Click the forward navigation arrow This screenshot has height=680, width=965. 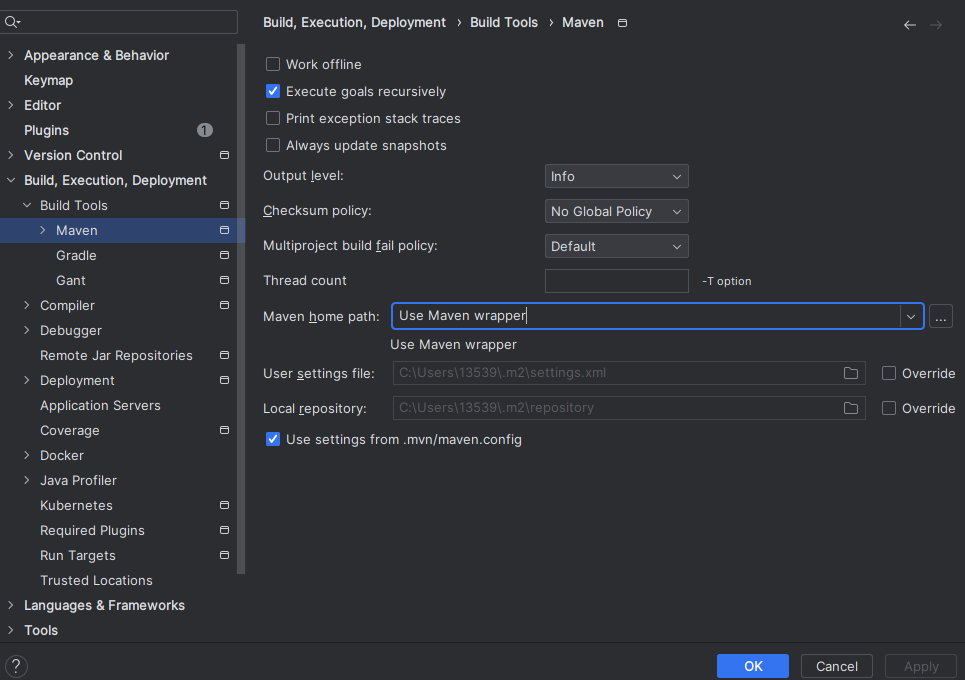click(936, 25)
